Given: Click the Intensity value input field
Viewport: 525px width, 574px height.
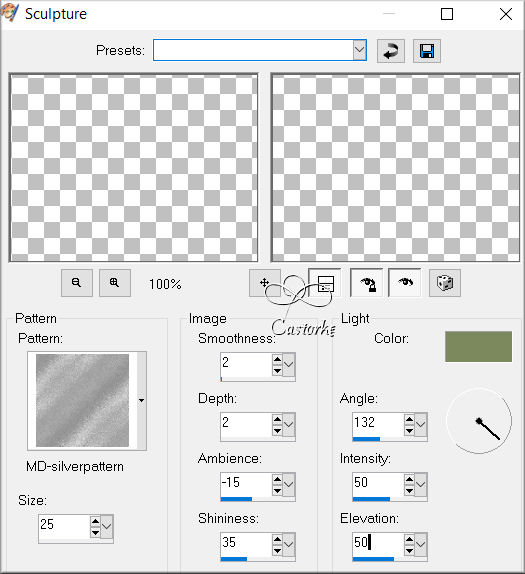Looking at the screenshot, I should 378,482.
